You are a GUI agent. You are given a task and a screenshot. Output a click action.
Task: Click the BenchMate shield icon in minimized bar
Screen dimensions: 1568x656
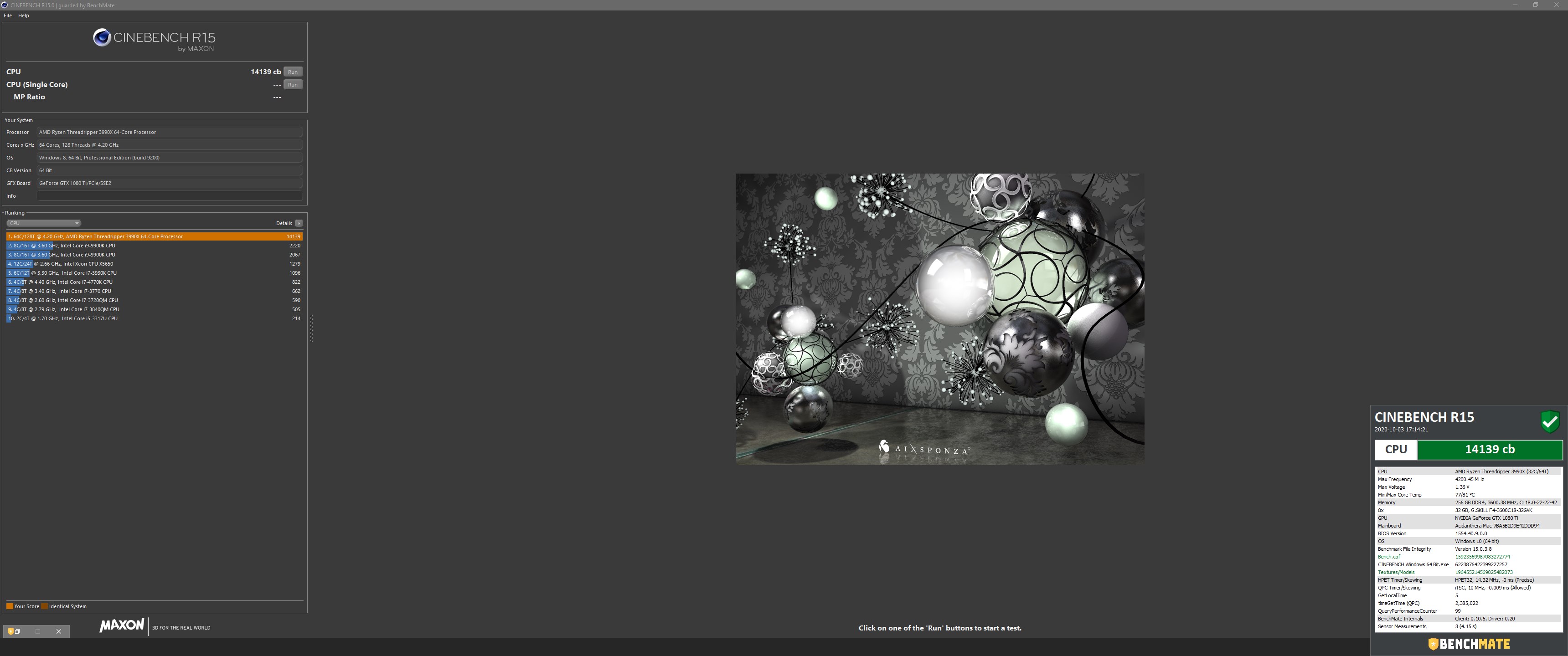click(x=10, y=631)
